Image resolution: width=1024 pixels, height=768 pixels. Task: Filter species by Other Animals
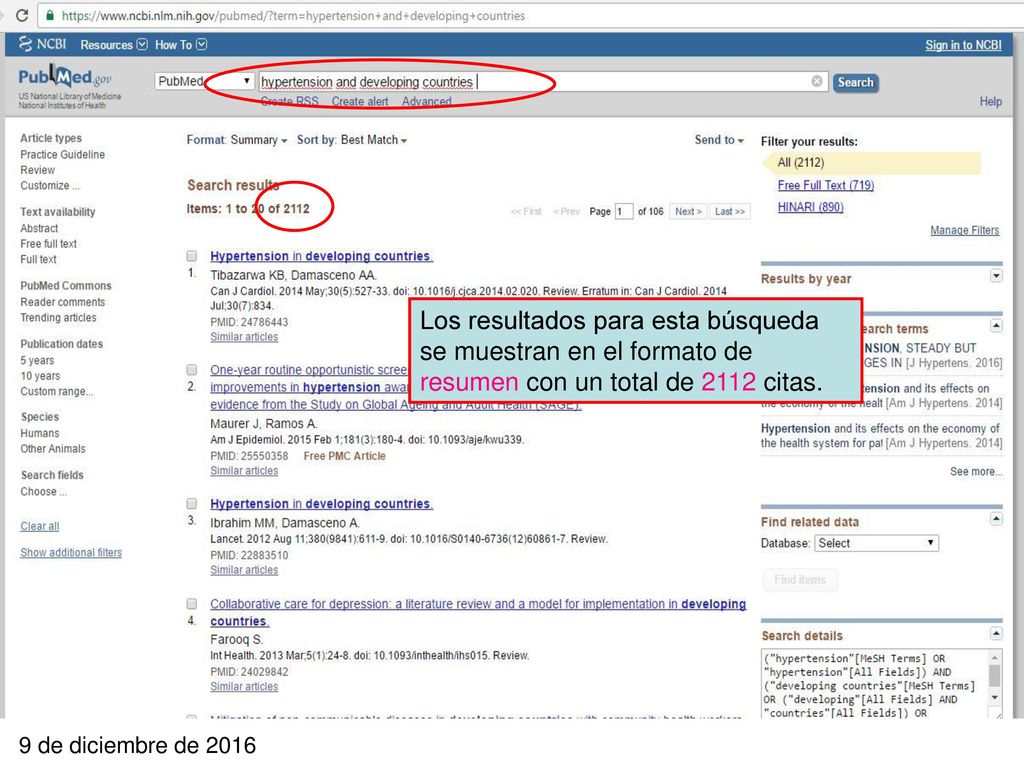[x=53, y=449]
